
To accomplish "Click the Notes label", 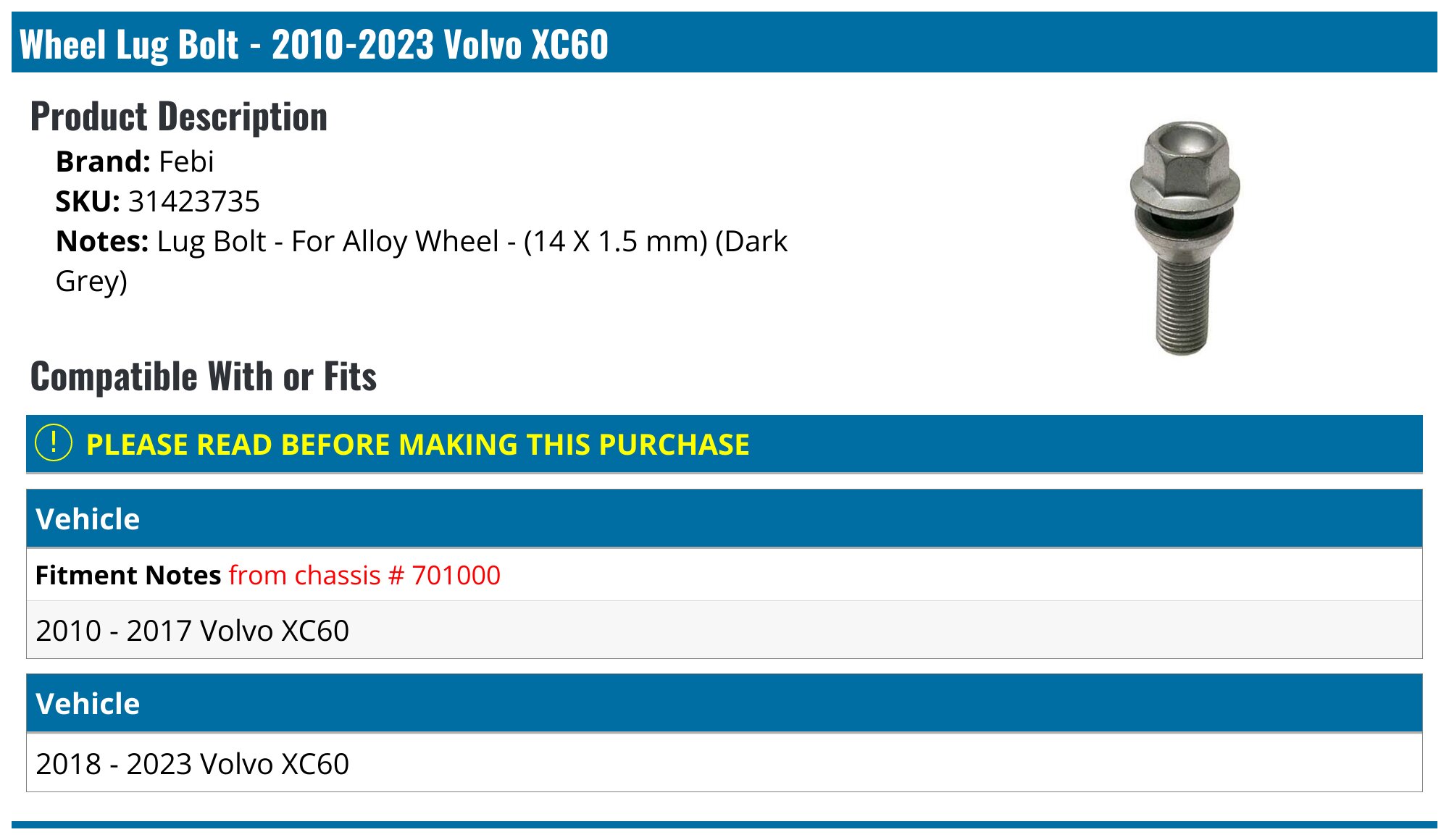I will tap(102, 241).
